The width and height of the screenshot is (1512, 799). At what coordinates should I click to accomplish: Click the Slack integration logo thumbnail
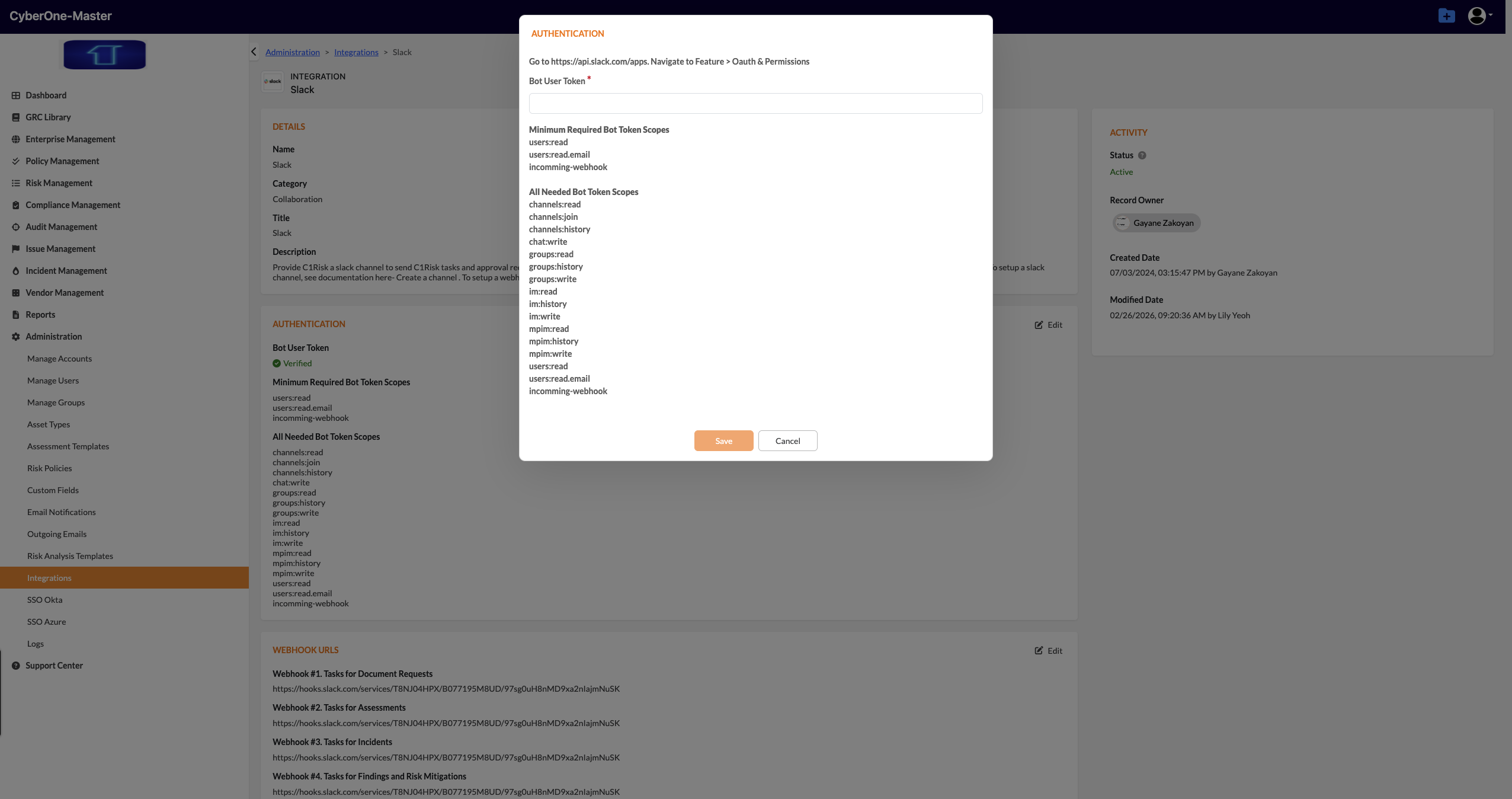pos(273,82)
